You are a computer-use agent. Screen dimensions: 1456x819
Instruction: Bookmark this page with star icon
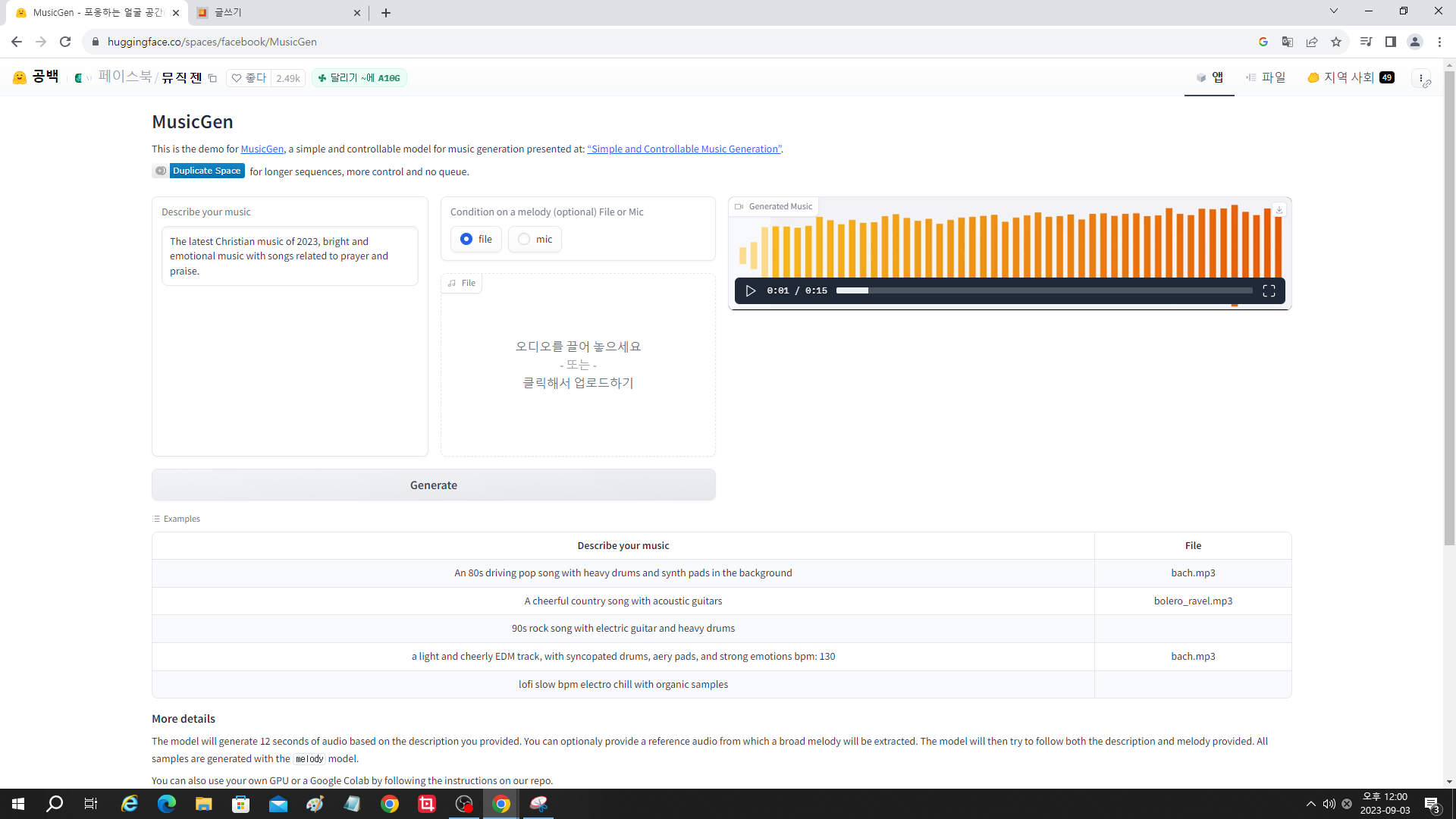(1336, 42)
